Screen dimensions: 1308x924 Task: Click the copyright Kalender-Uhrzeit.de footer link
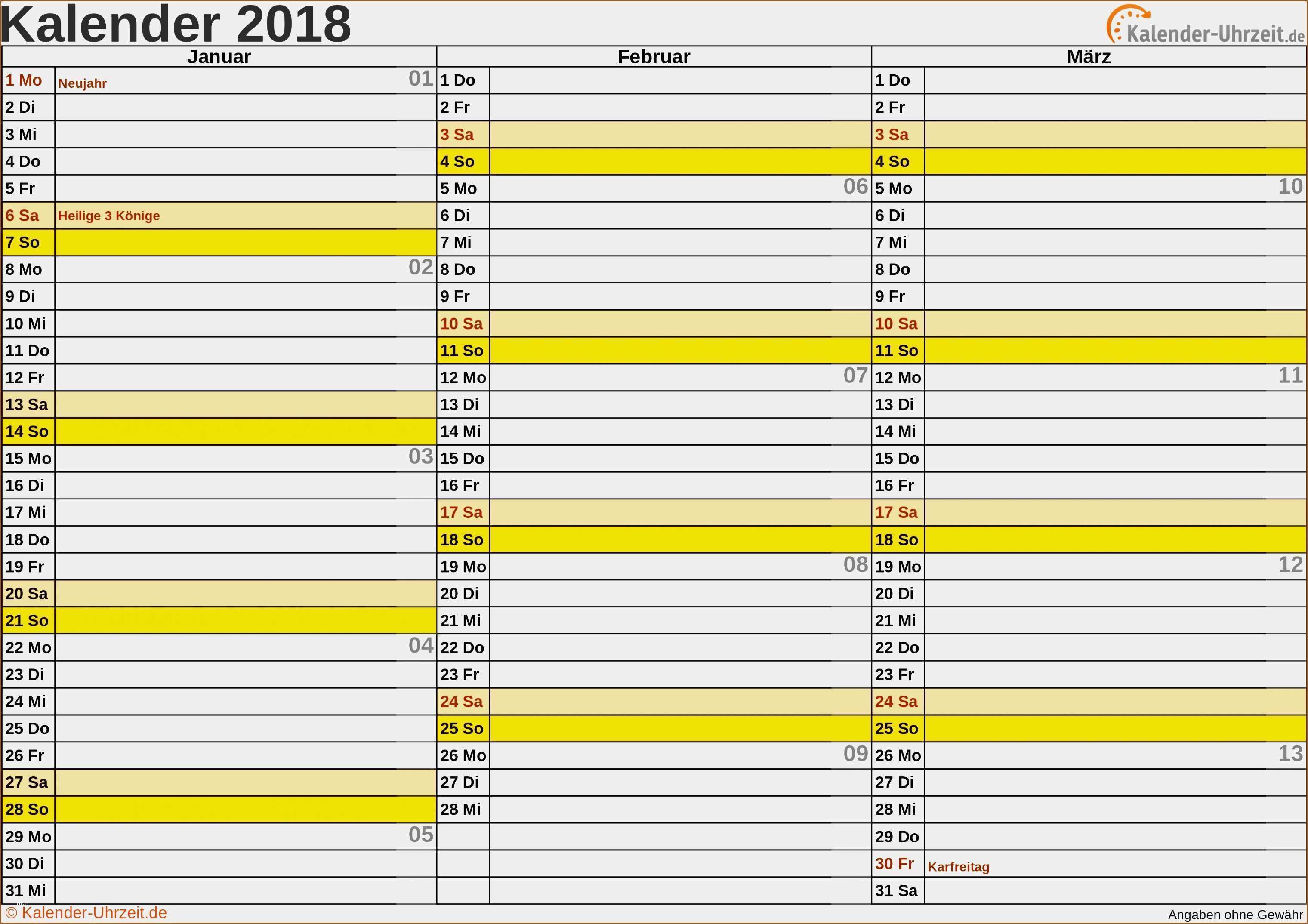(x=86, y=913)
